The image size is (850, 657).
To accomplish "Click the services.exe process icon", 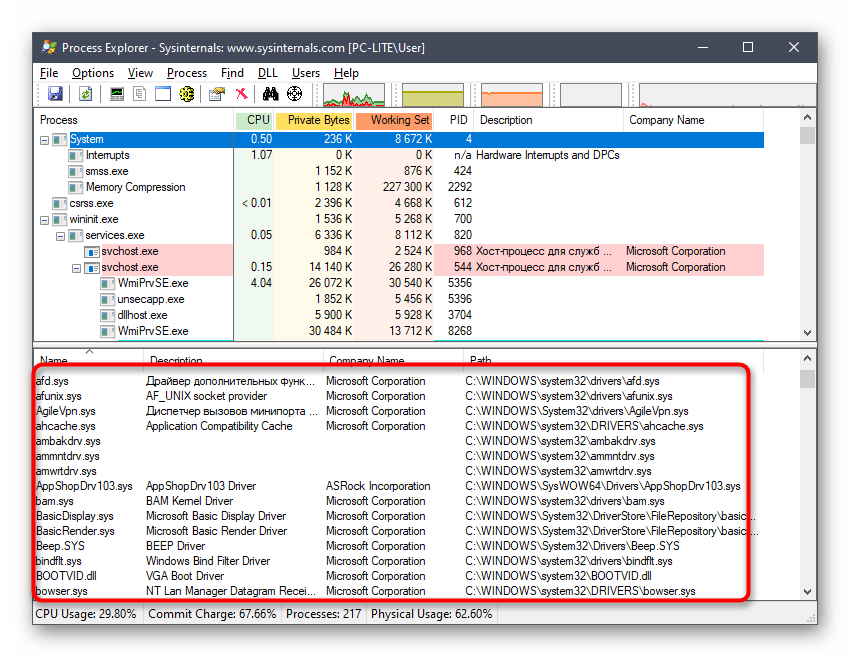I will click(x=76, y=235).
